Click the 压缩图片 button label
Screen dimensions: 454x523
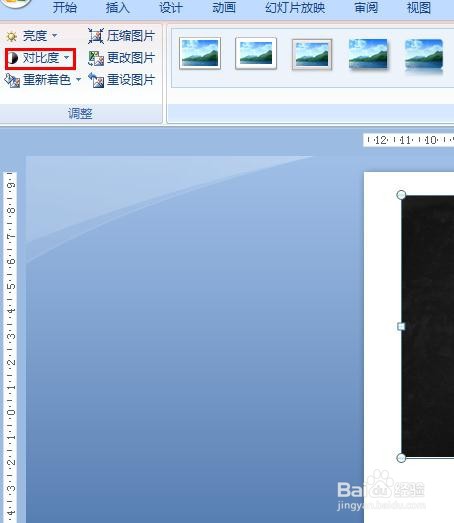click(x=131, y=36)
